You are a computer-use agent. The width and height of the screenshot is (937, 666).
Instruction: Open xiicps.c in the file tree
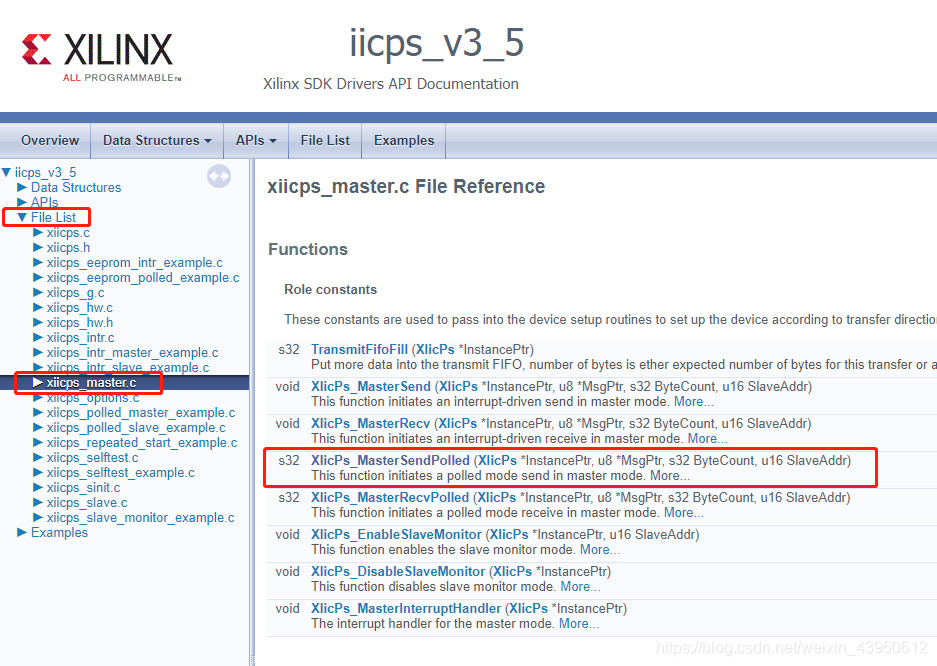[68, 232]
